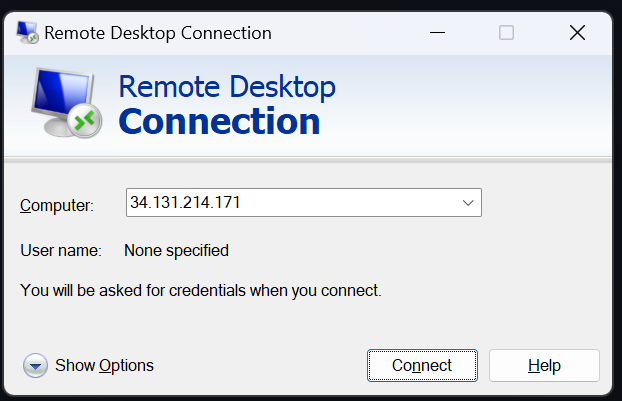Close the Remote Desktop Connection dialog
The height and width of the screenshot is (401, 622).
point(577,33)
